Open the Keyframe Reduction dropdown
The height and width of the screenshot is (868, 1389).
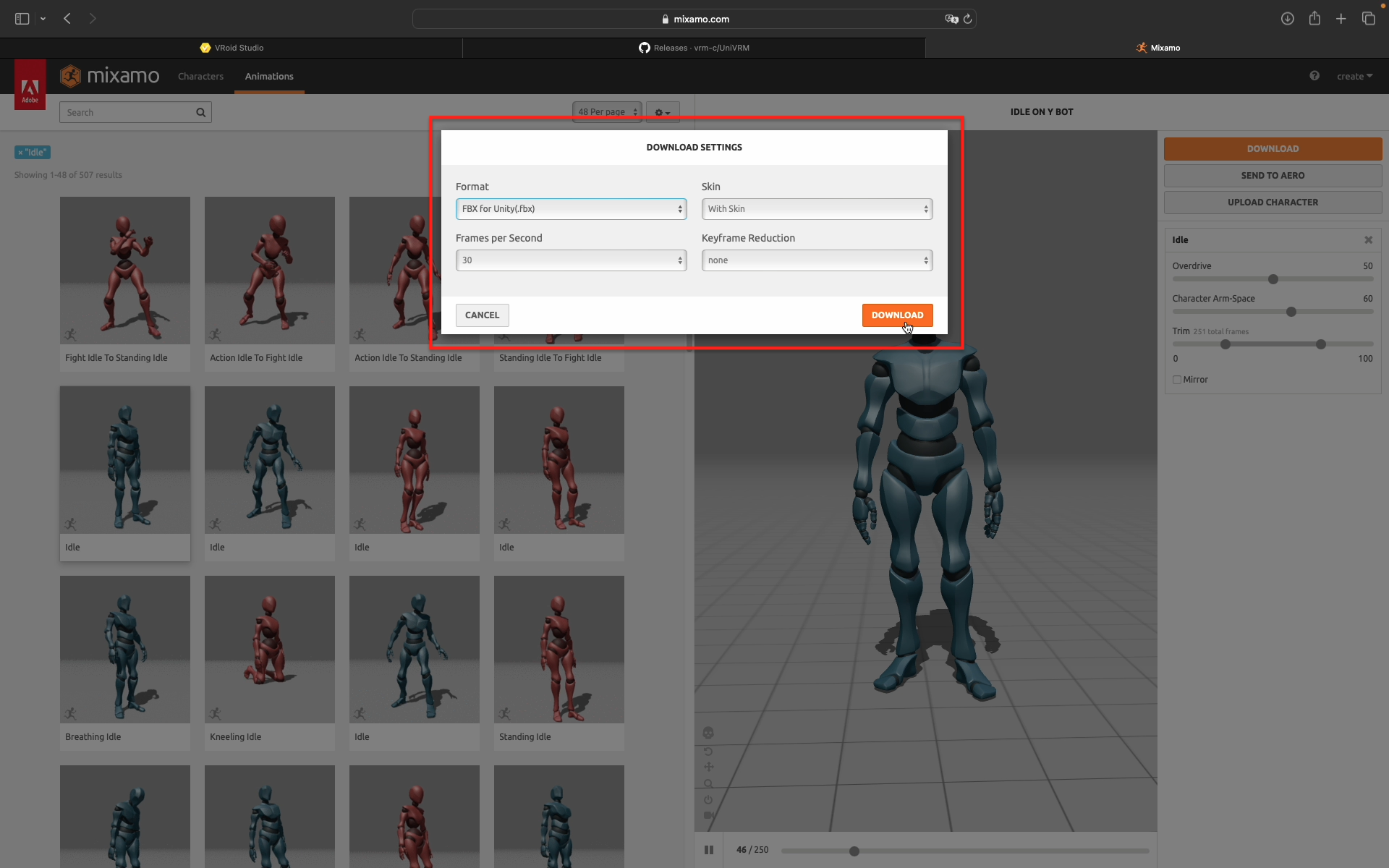817,260
